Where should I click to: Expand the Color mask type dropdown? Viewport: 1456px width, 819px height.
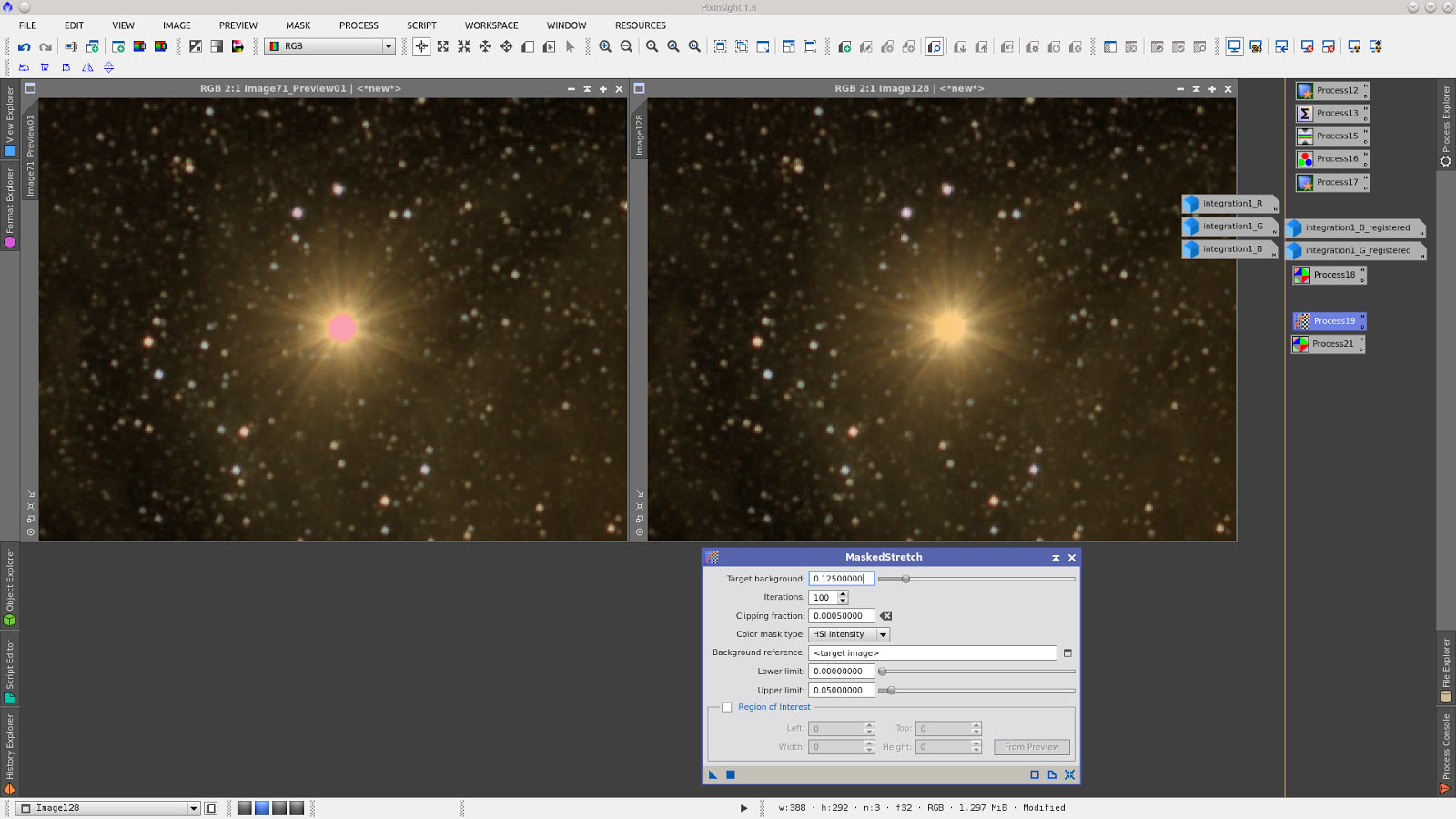pos(882,634)
